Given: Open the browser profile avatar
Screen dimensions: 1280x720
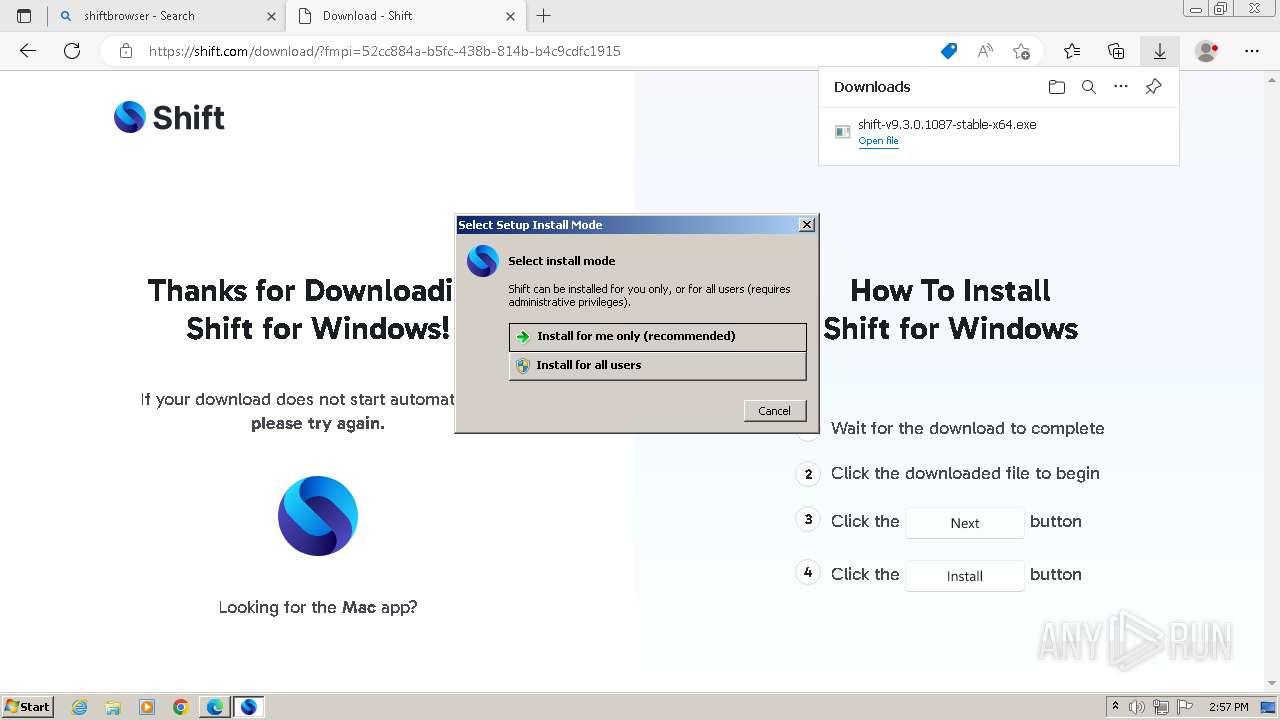Looking at the screenshot, I should coord(1207,51).
